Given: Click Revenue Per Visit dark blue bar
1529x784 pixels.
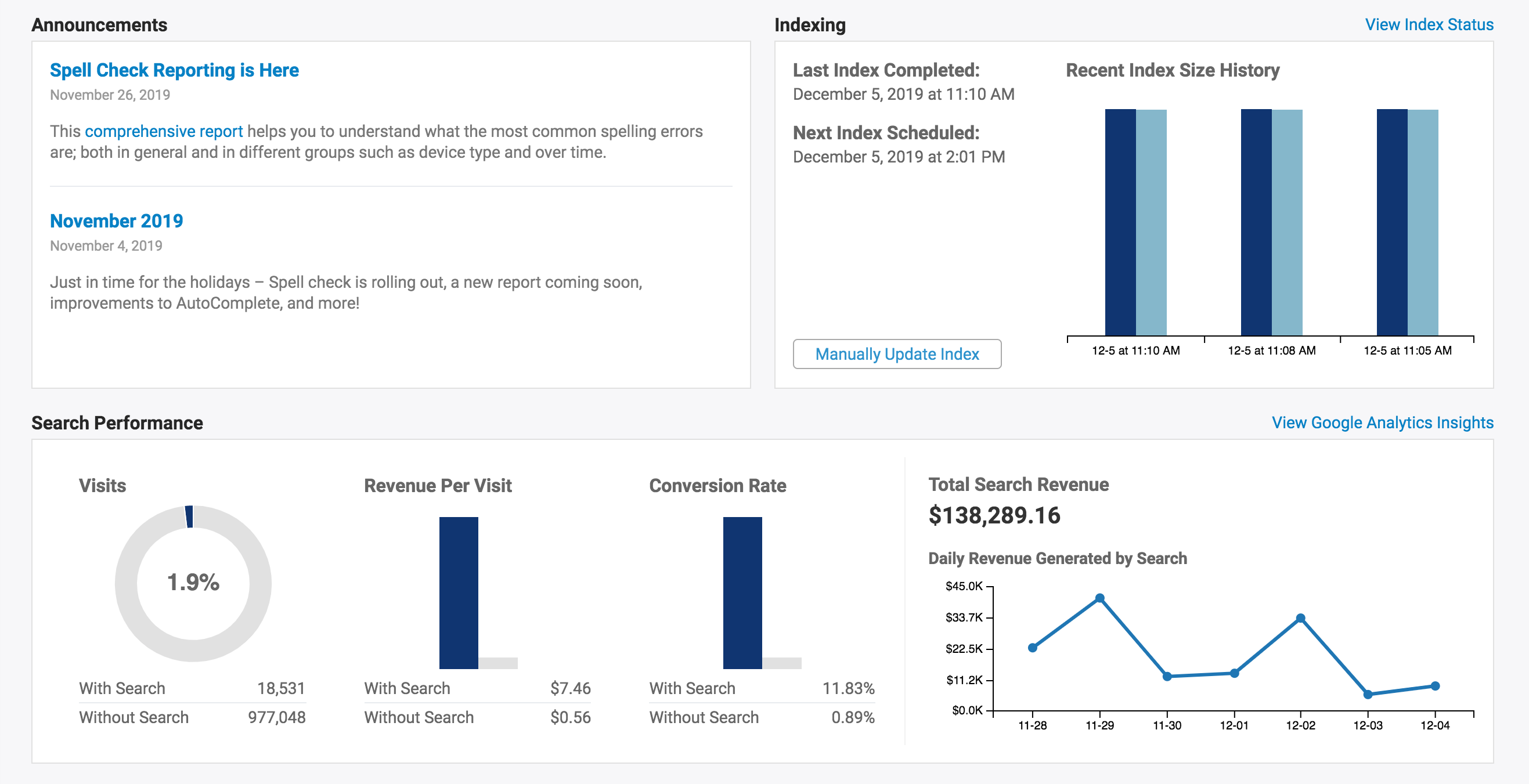Looking at the screenshot, I should point(458,592).
